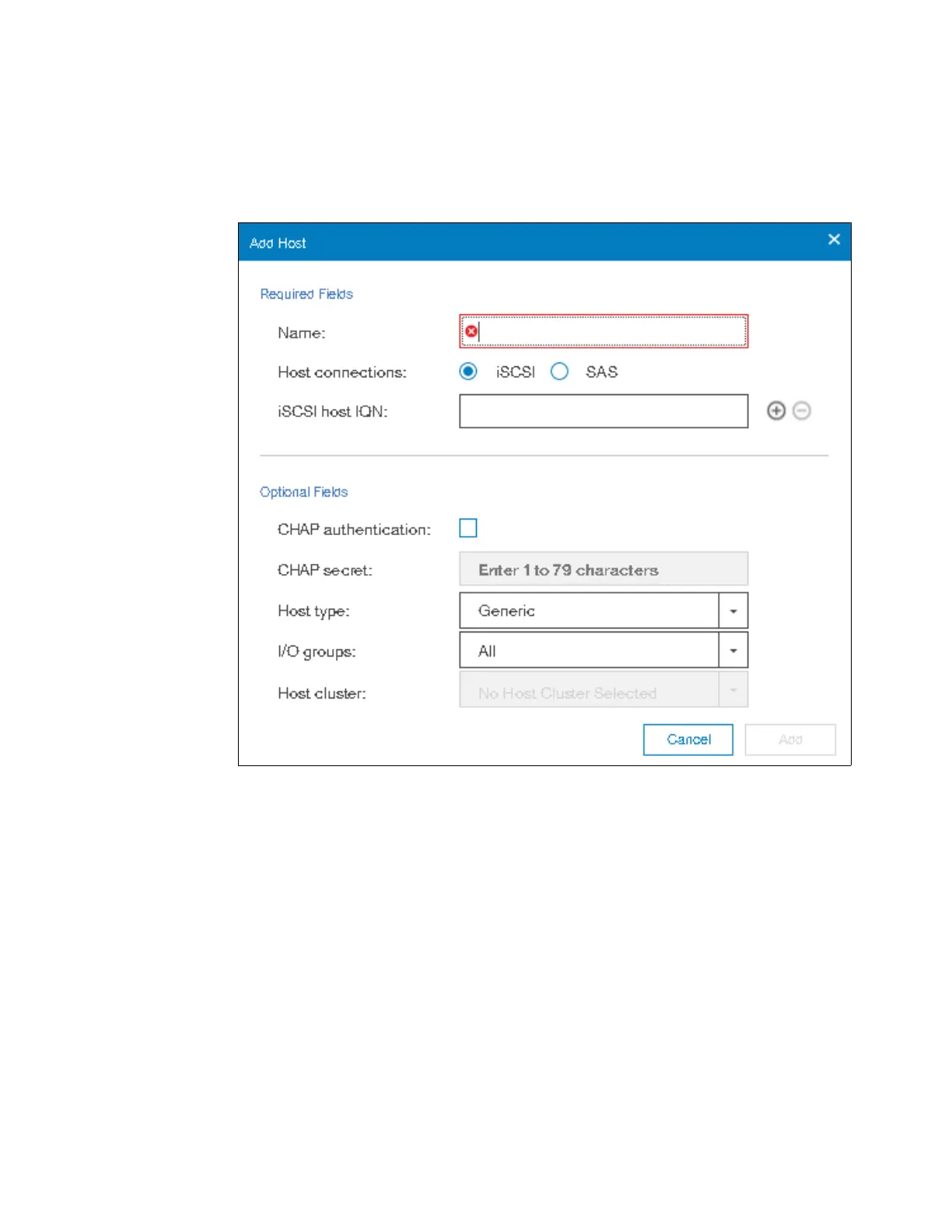Enable the CHAP authentication checkbox

coord(468,528)
